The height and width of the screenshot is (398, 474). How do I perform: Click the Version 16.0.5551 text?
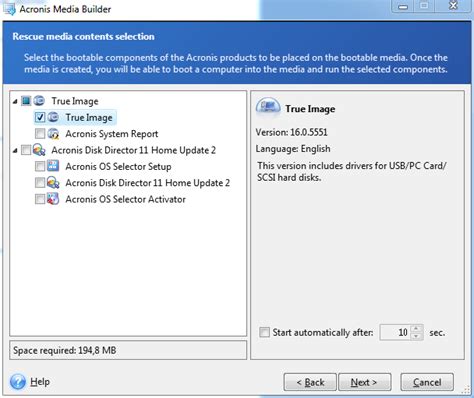click(x=292, y=132)
